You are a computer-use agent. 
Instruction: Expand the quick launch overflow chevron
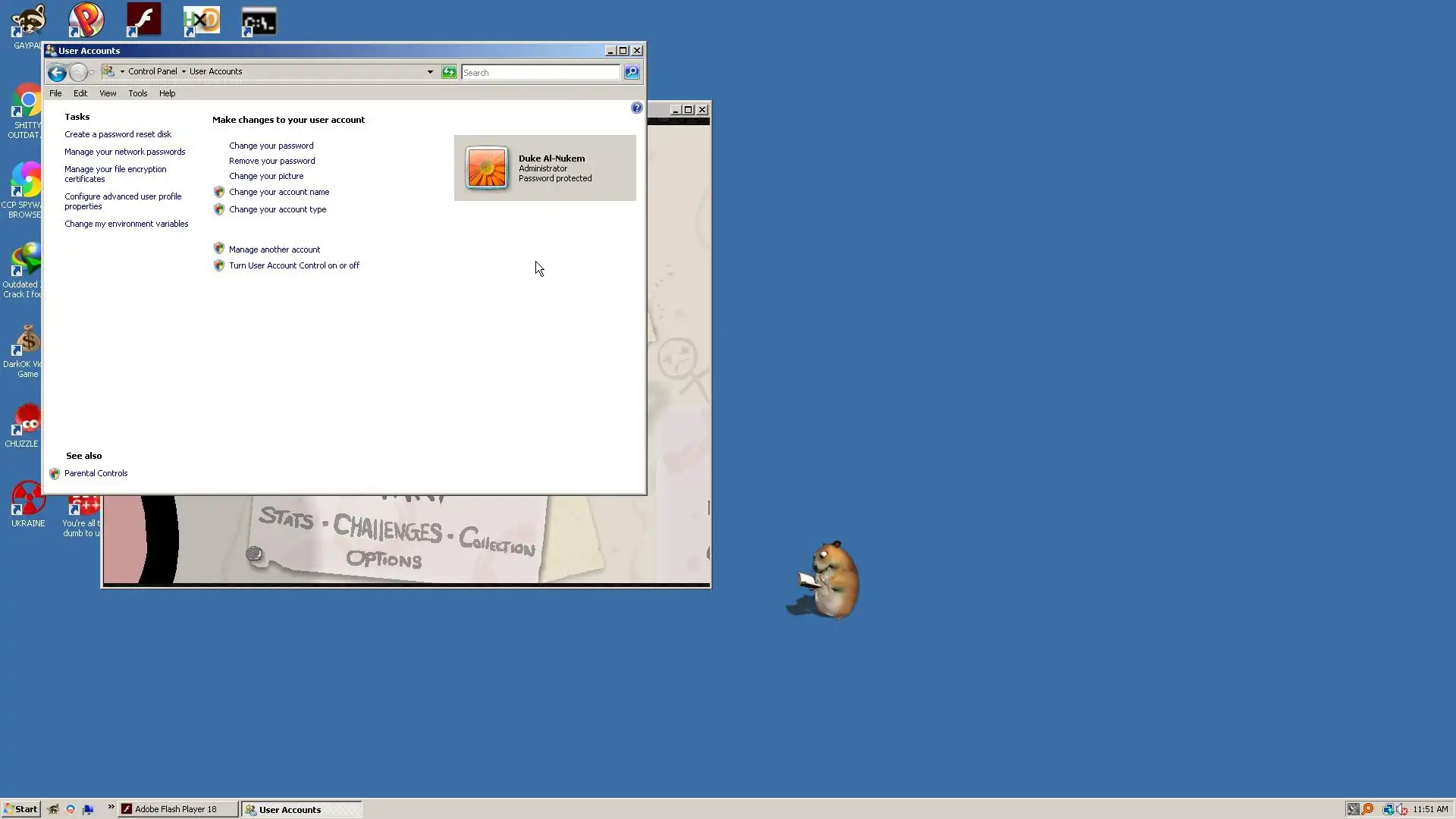111,807
